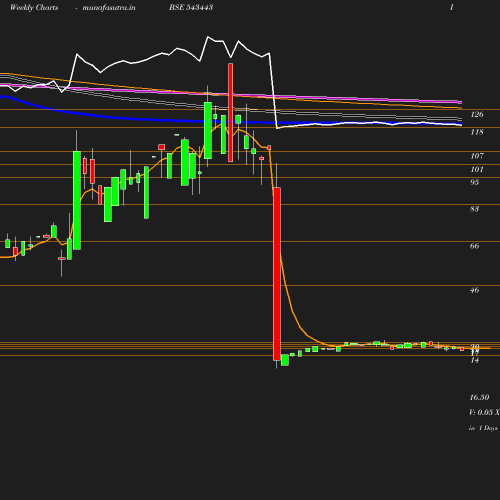Select the 'in 1 Days' caption
500x500 pixels.
[x=483, y=428]
